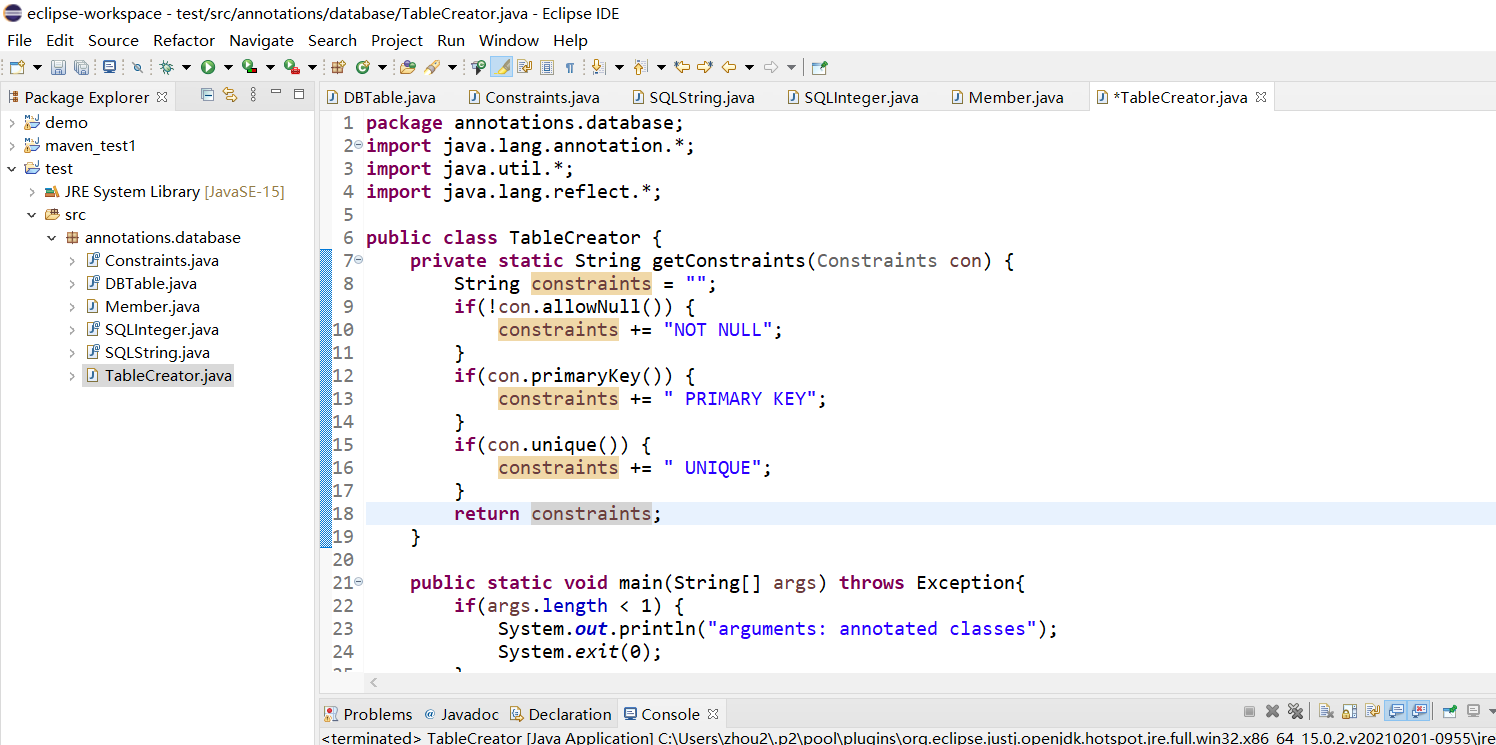Open dropdown arrow next to Run button
The width and height of the screenshot is (1496, 745).
click(228, 67)
